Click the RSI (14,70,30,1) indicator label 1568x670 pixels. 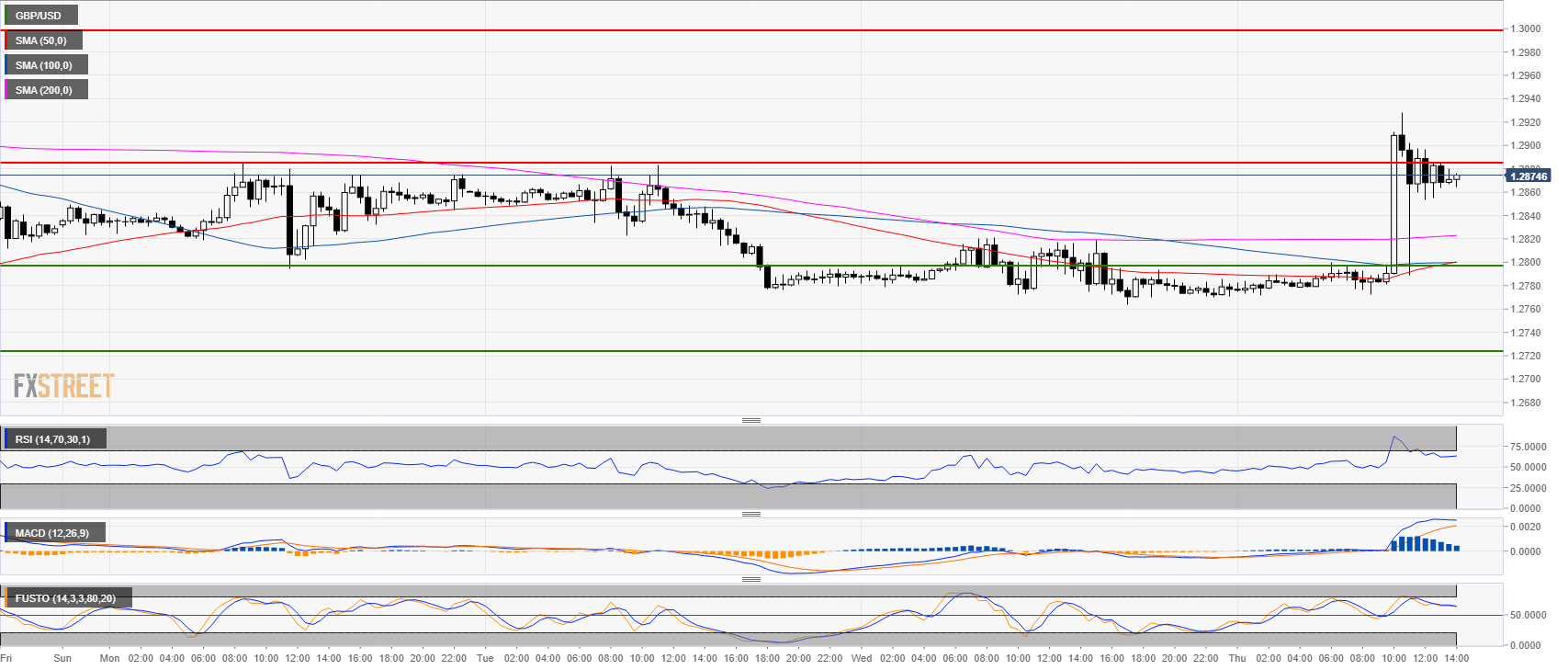click(53, 439)
